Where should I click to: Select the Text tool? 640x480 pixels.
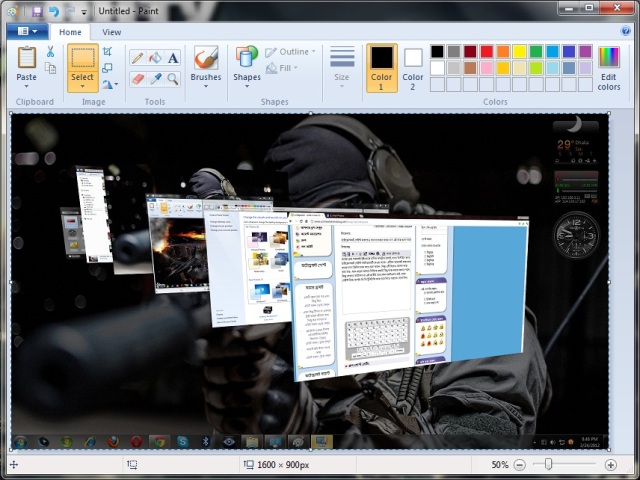click(173, 58)
